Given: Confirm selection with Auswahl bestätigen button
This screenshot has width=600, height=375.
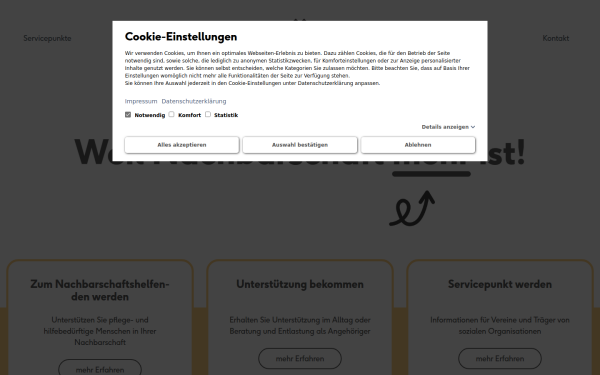Looking at the screenshot, I should click(x=300, y=145).
